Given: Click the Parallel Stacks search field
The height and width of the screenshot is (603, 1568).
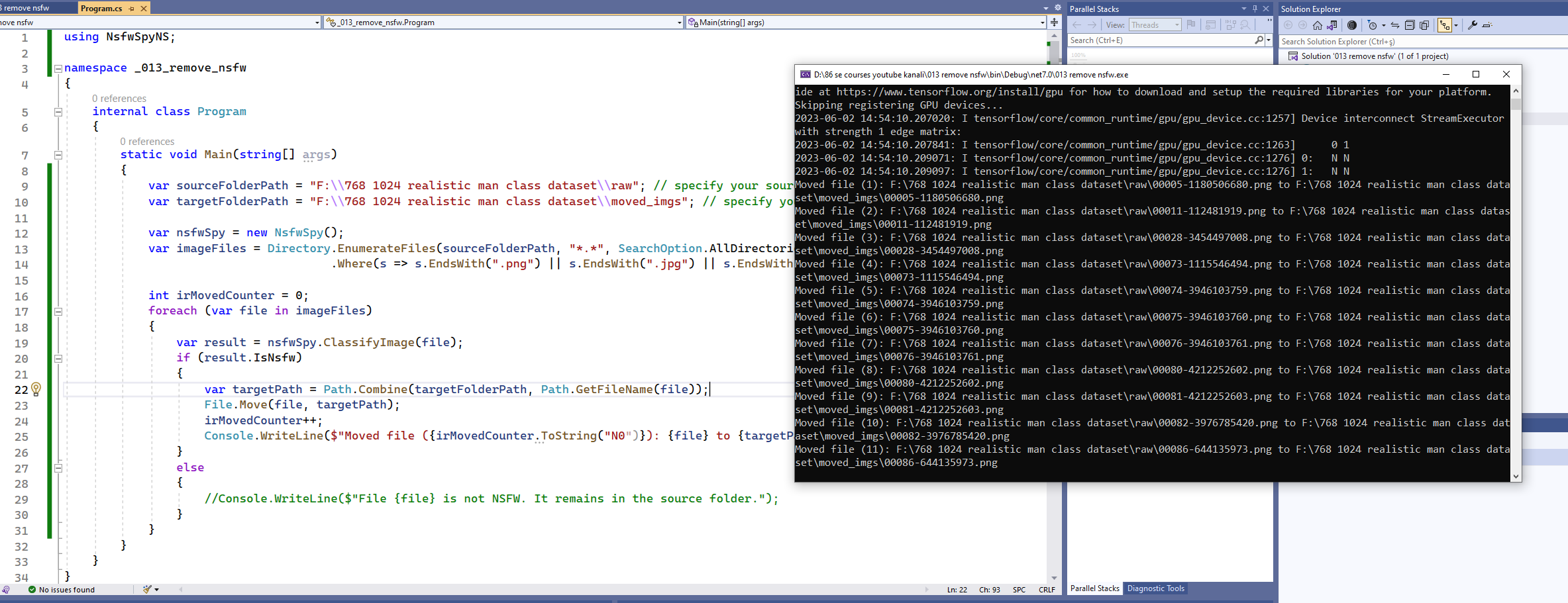Looking at the screenshot, I should (1161, 40).
